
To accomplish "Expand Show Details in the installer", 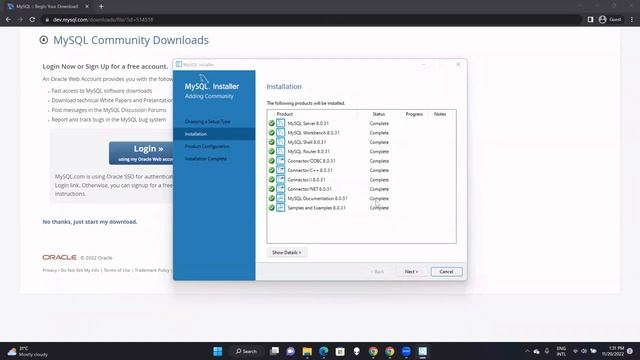I will point(287,253).
